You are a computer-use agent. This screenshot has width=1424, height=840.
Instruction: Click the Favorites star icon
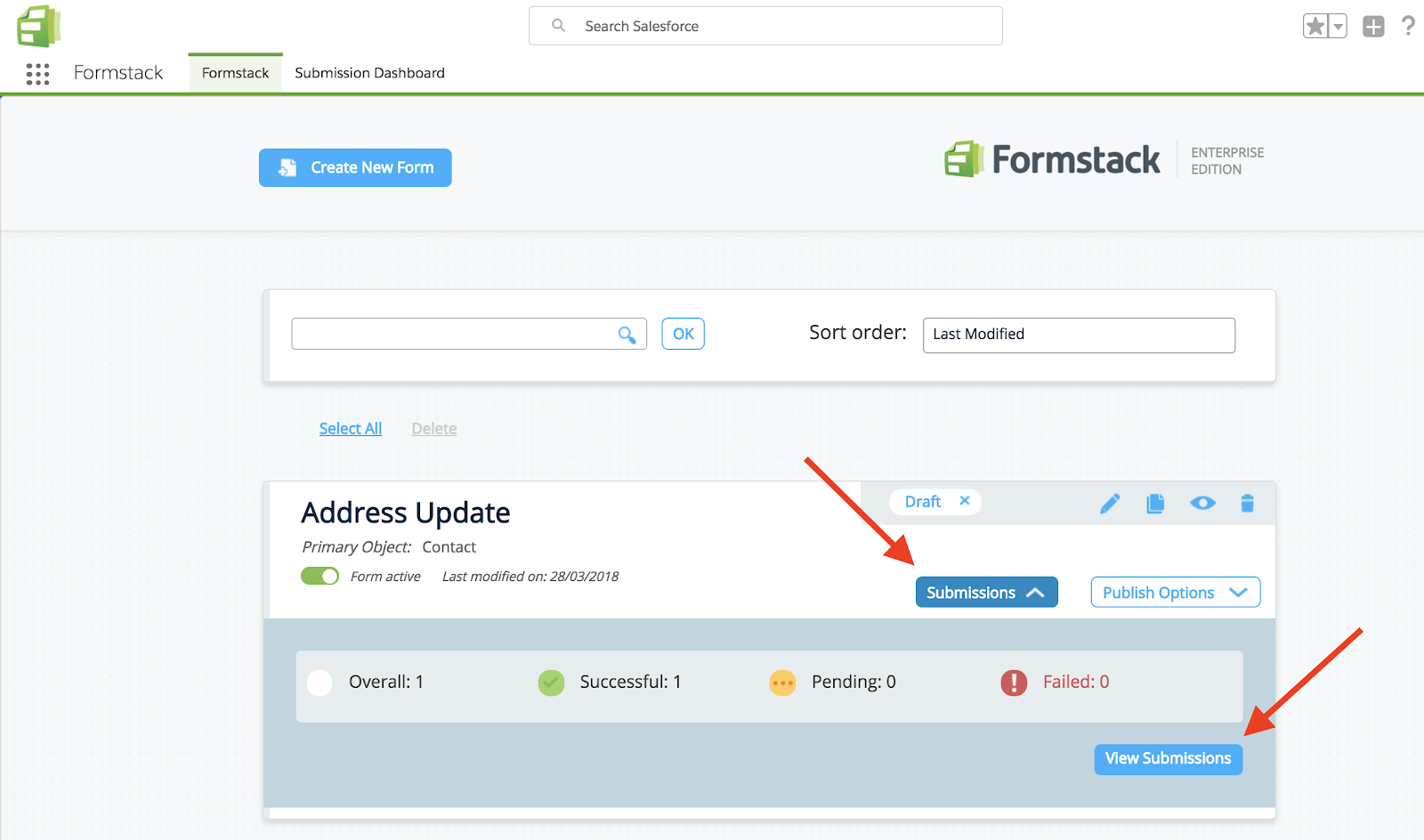(1315, 27)
